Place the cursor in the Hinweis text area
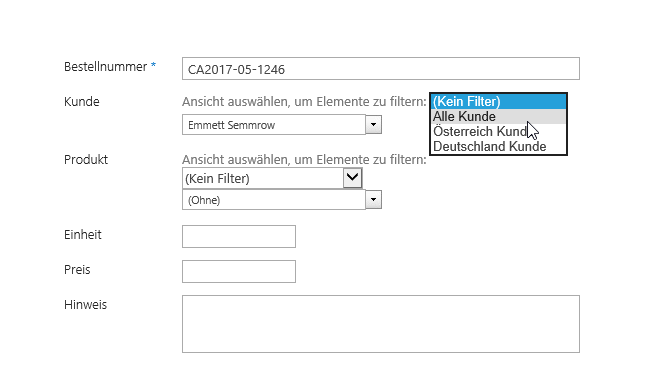Screen dimensions: 658x383 tap(381, 324)
